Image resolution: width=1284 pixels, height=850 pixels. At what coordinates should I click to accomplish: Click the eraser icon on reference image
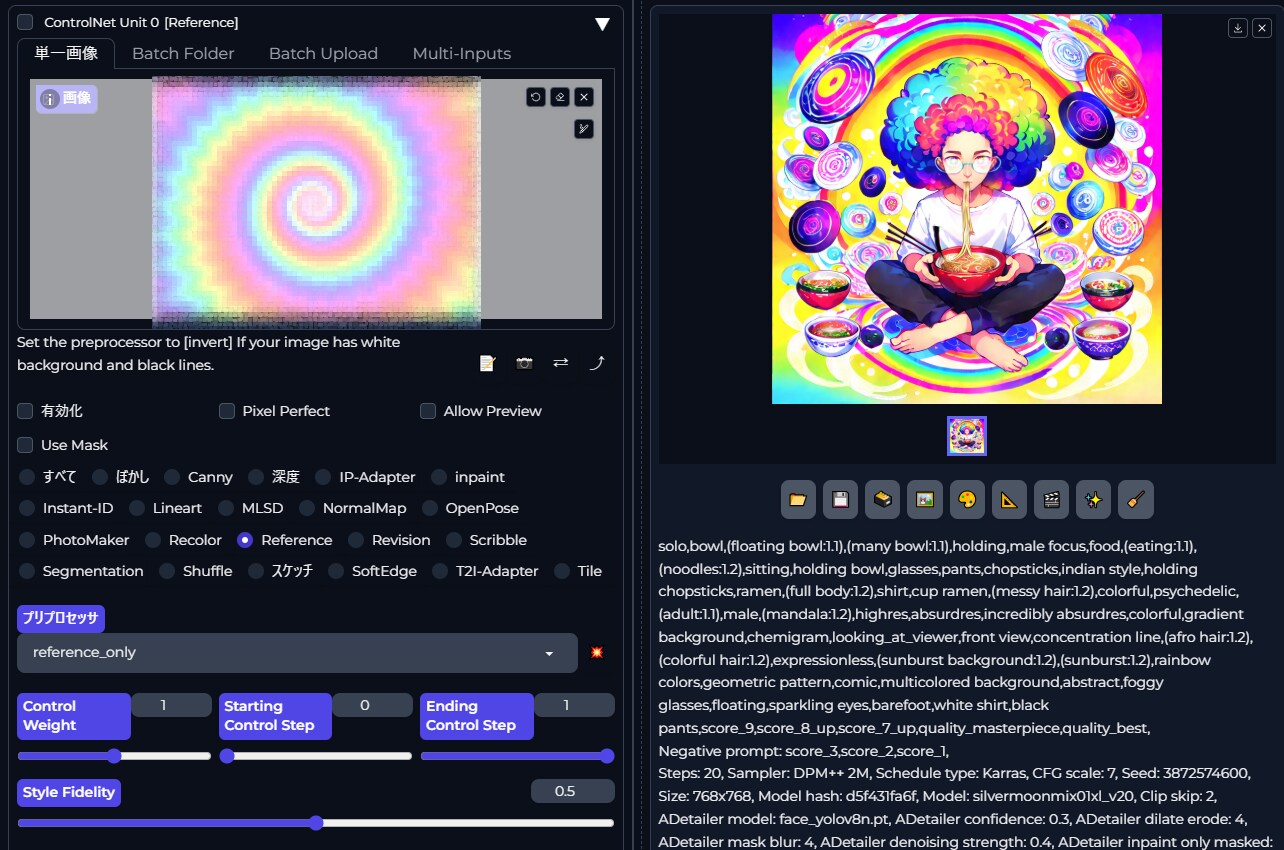coord(560,97)
